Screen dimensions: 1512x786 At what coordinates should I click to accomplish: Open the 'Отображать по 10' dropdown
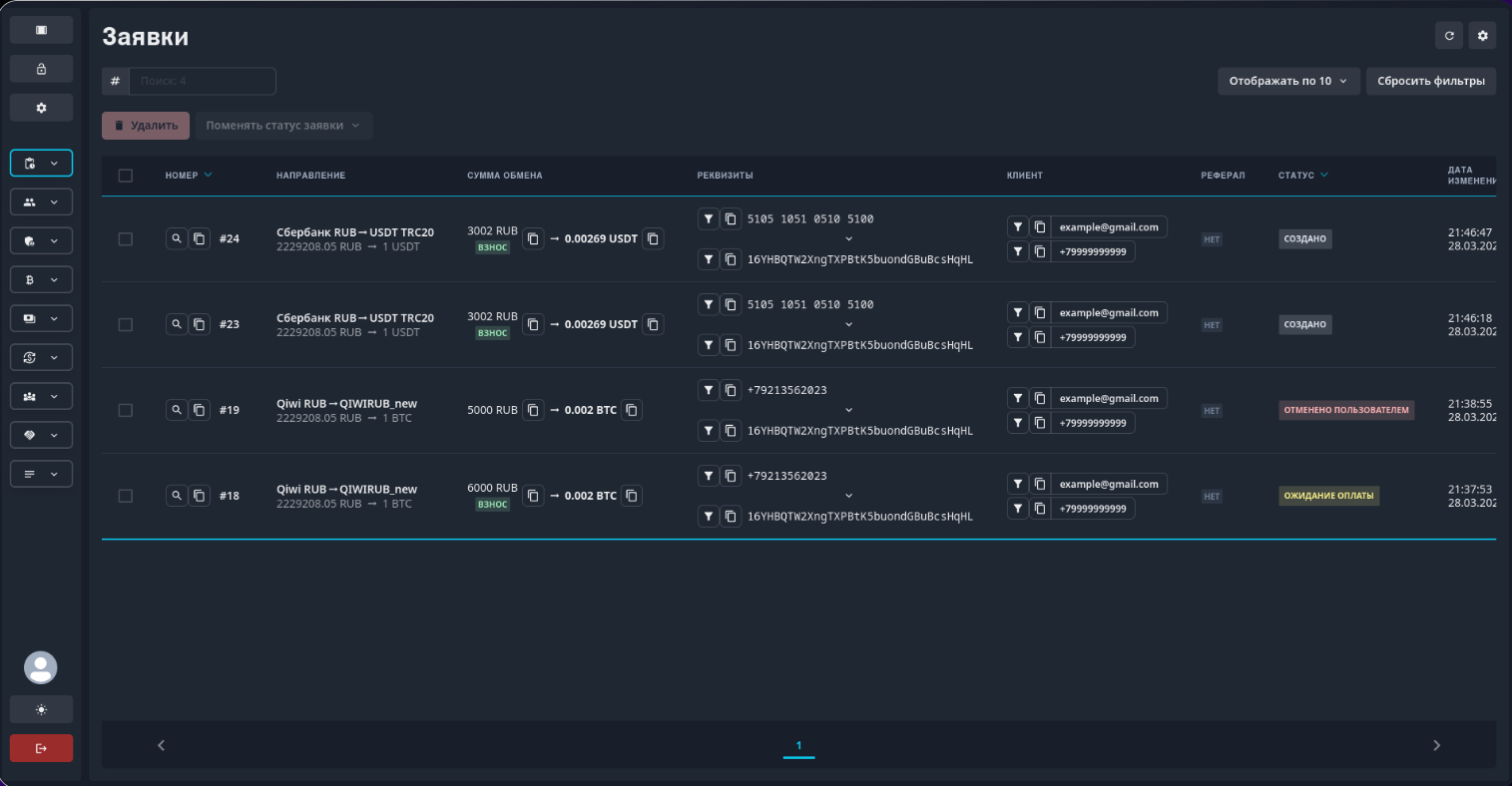click(1287, 81)
